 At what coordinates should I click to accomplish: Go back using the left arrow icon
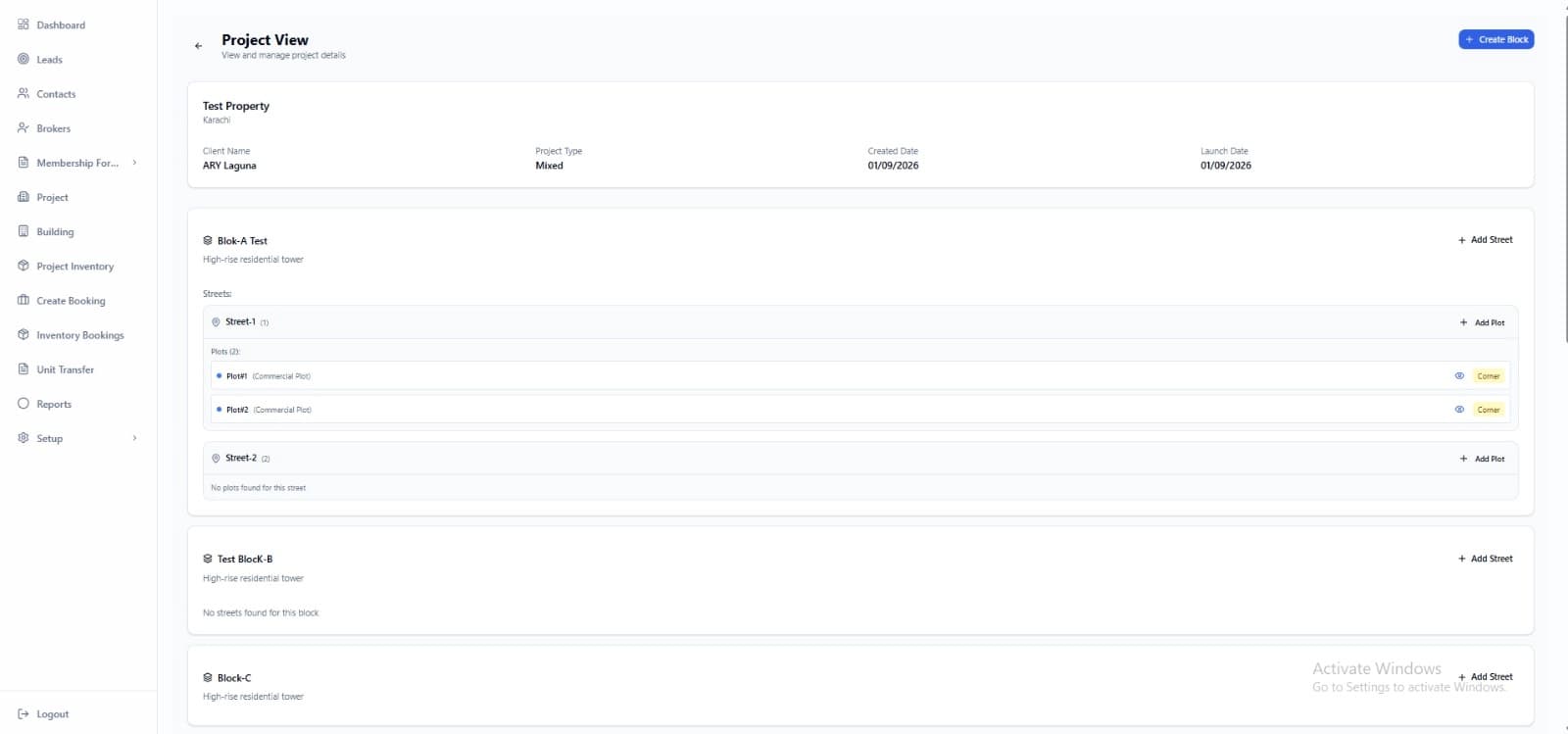pos(198,46)
